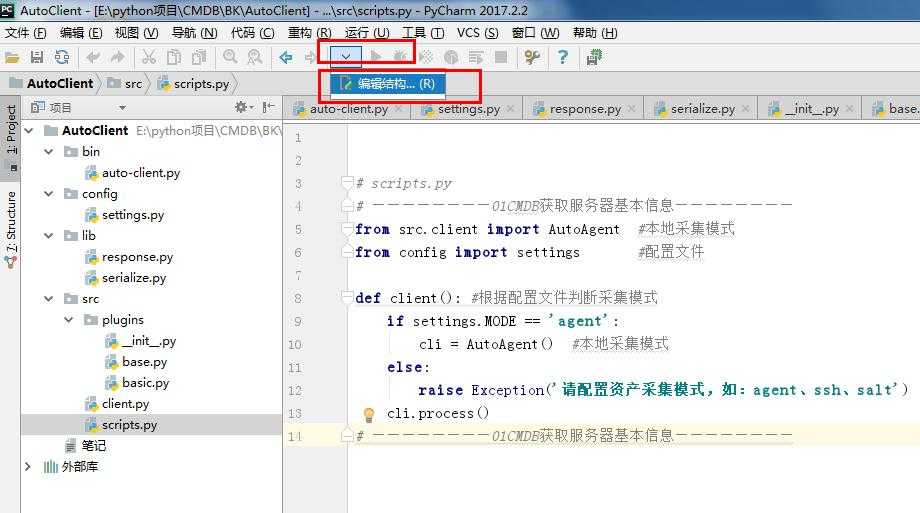This screenshot has width=920, height=513.
Task: Open the run configuration dropdown
Action: tap(346, 57)
